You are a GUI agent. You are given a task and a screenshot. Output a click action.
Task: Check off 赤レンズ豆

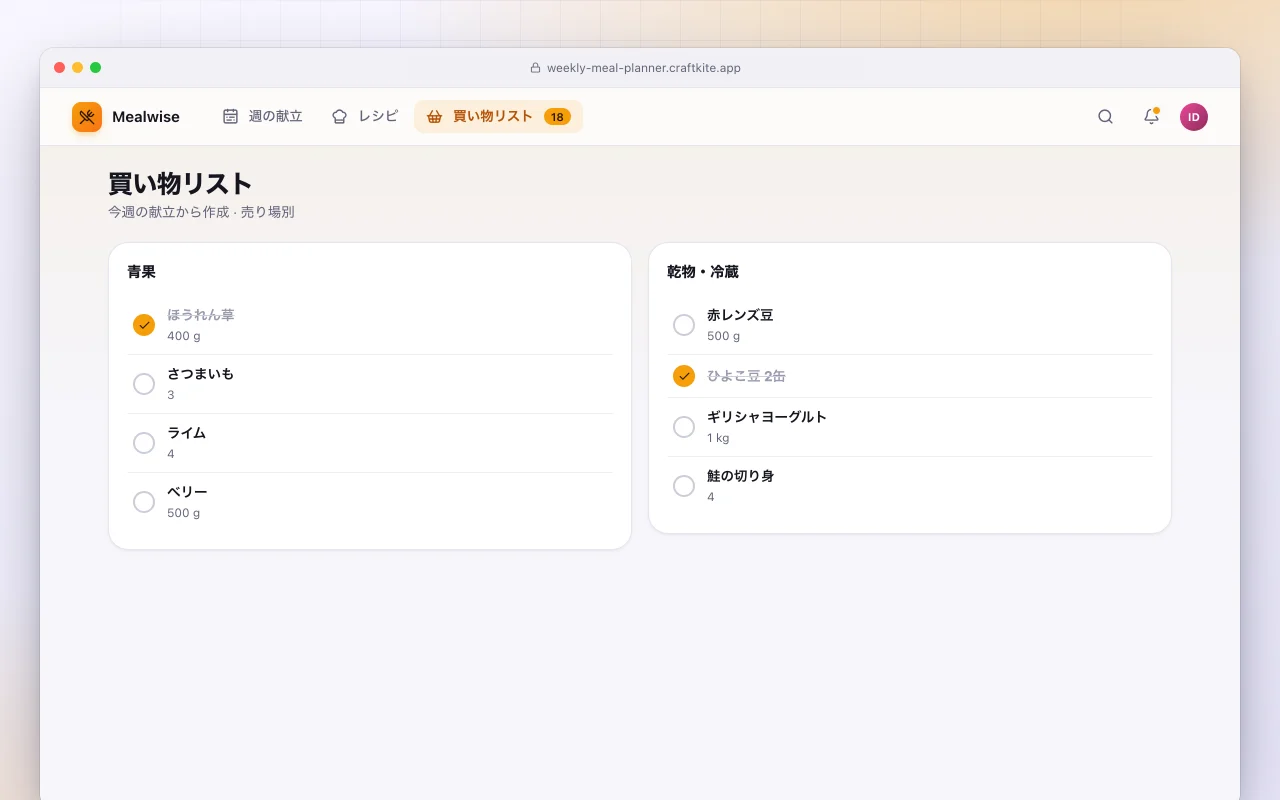(x=684, y=325)
